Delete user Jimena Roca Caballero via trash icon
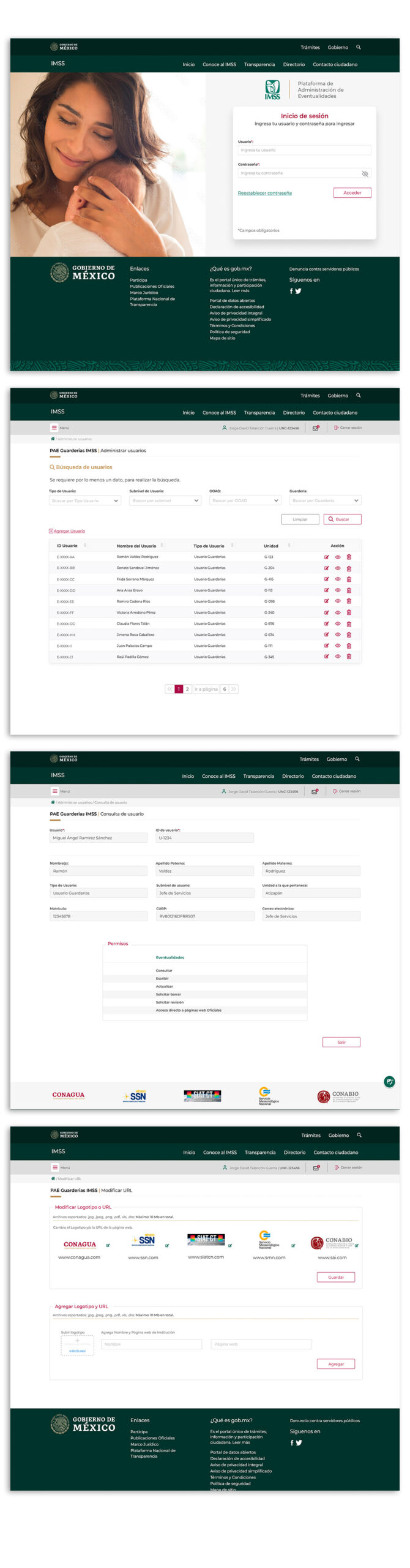 pyautogui.click(x=349, y=635)
